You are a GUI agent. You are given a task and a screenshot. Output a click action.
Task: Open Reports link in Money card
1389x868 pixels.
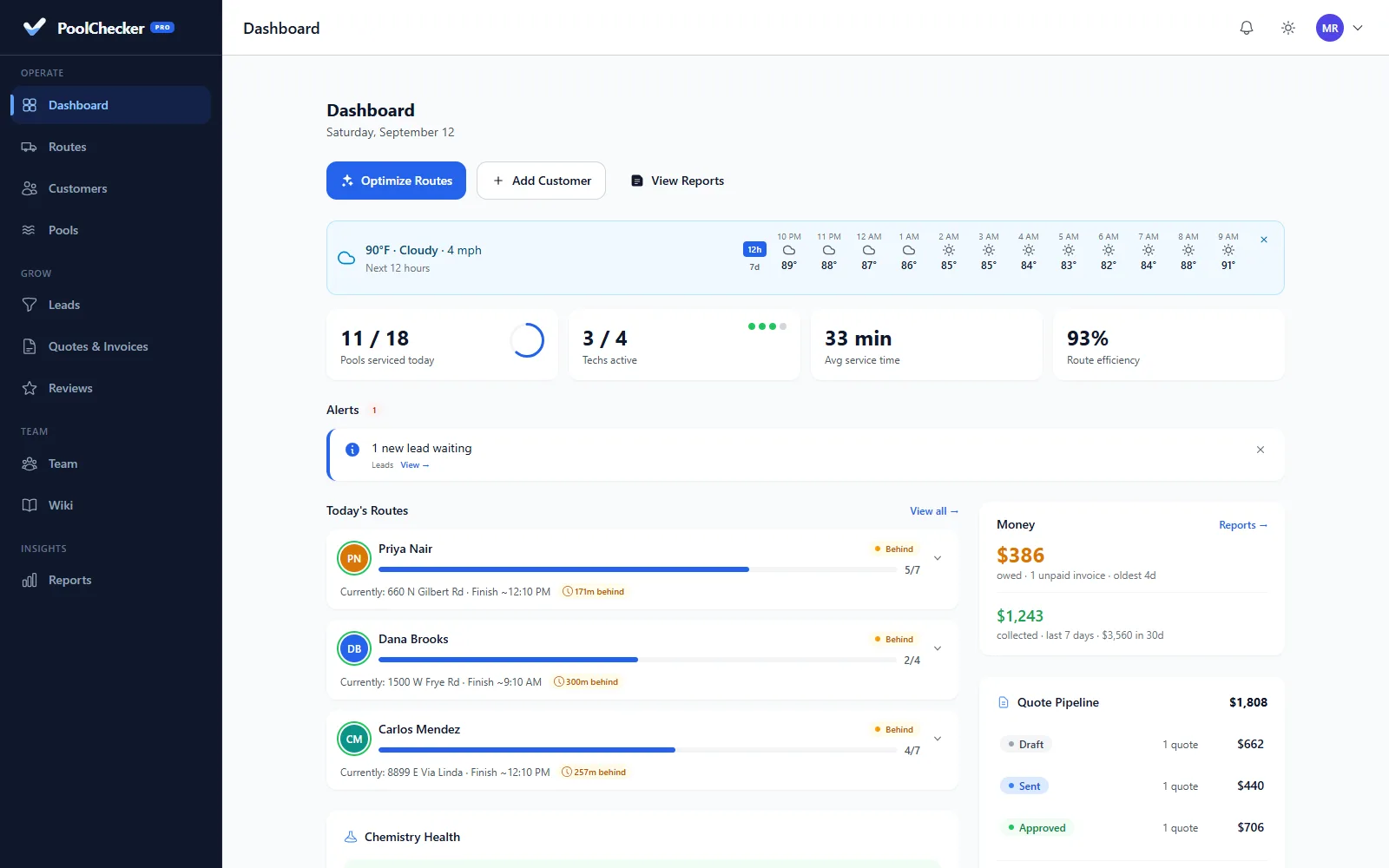click(x=1243, y=525)
